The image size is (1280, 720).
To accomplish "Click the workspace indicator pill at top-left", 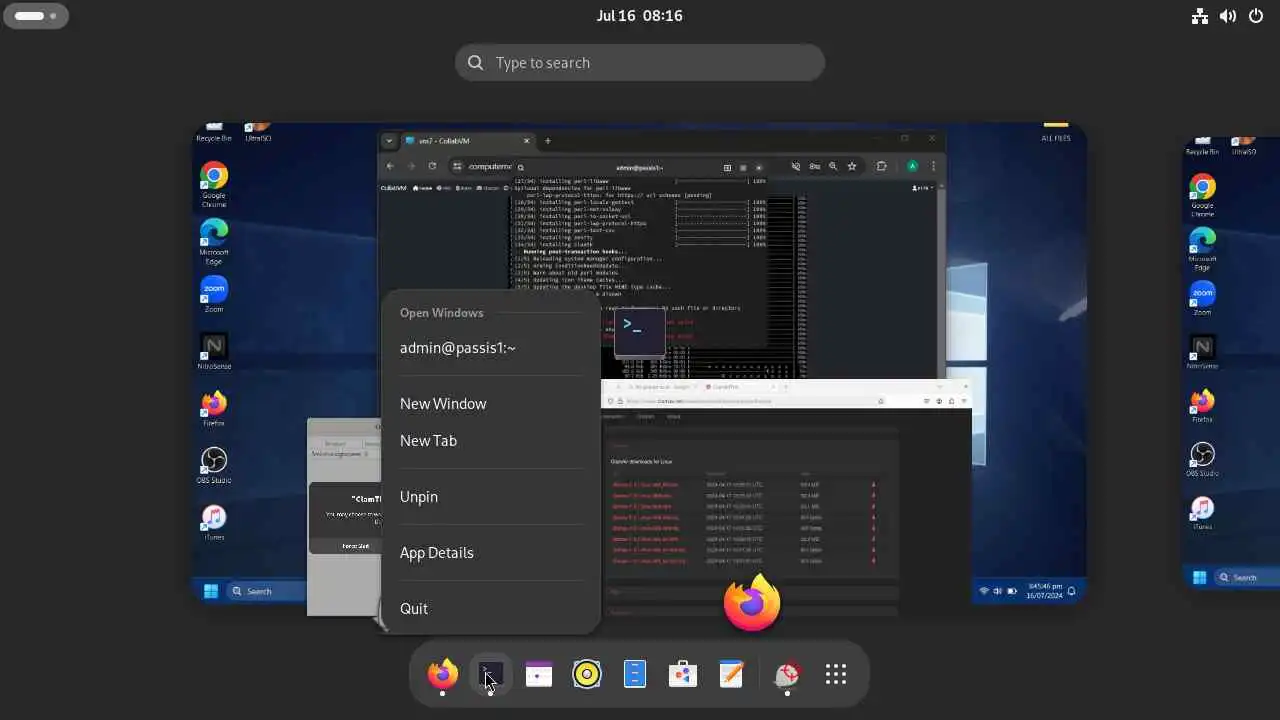I will [x=36, y=16].
